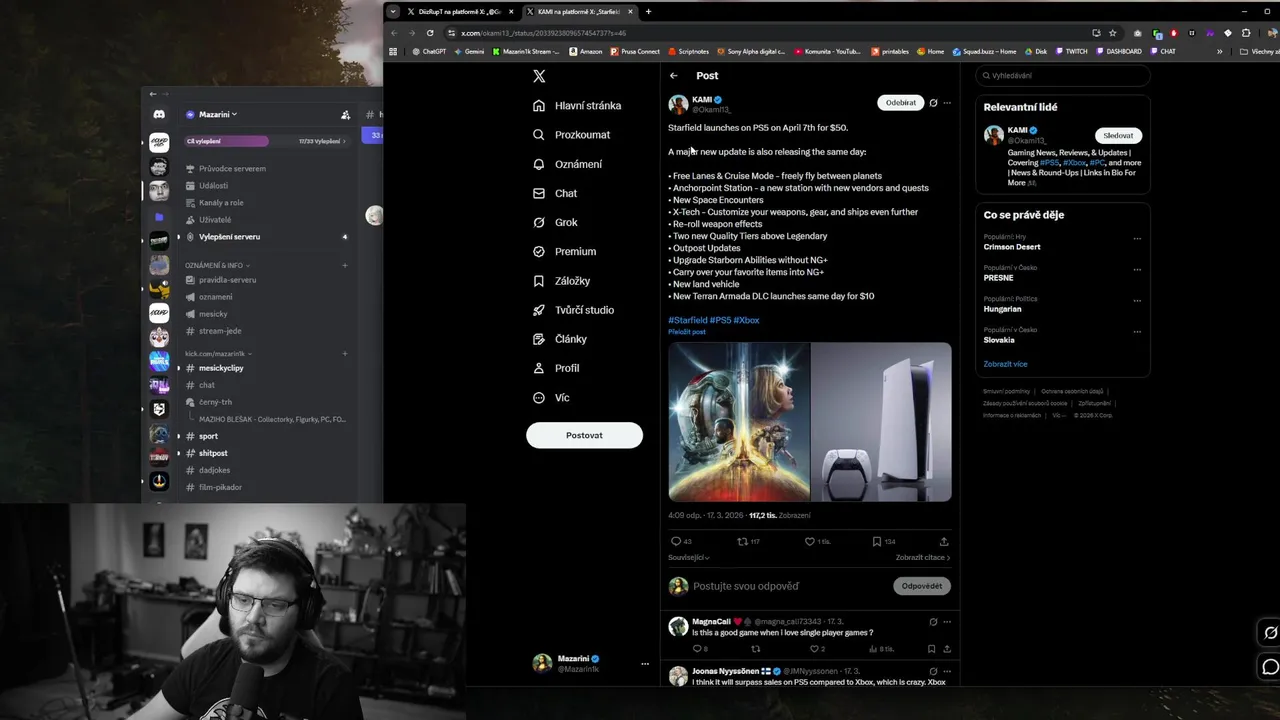Go to Hlavní stránka in X sidebar

(x=577, y=106)
